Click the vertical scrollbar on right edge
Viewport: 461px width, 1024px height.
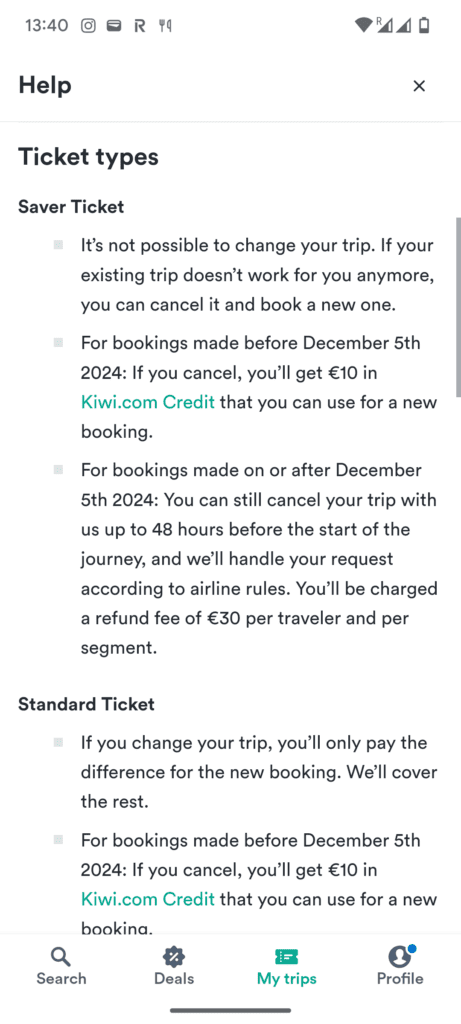click(458, 307)
